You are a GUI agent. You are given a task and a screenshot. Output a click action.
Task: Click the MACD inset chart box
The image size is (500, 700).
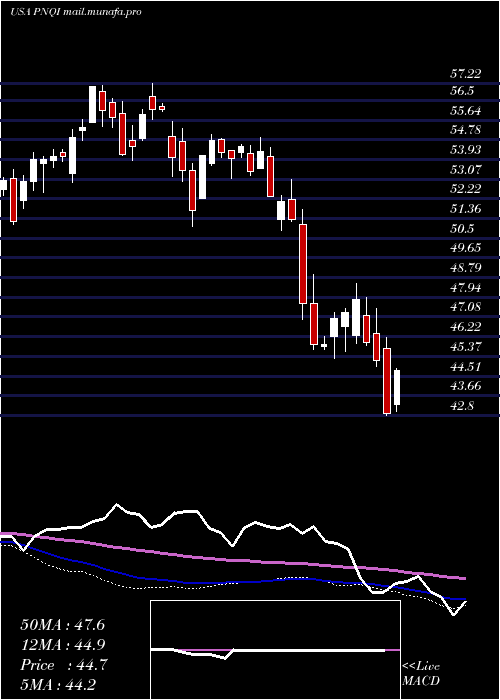[x=275, y=650]
